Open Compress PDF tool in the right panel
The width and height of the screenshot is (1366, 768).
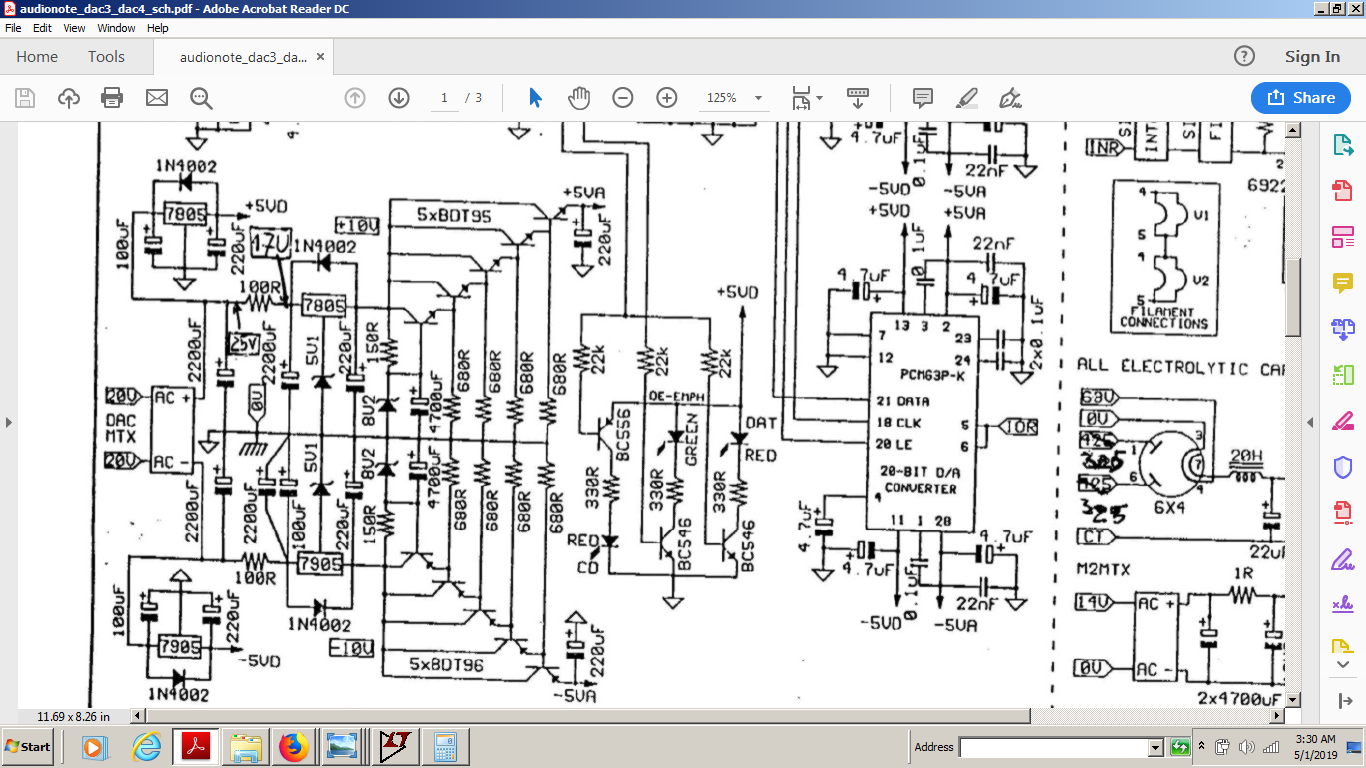click(x=1342, y=513)
